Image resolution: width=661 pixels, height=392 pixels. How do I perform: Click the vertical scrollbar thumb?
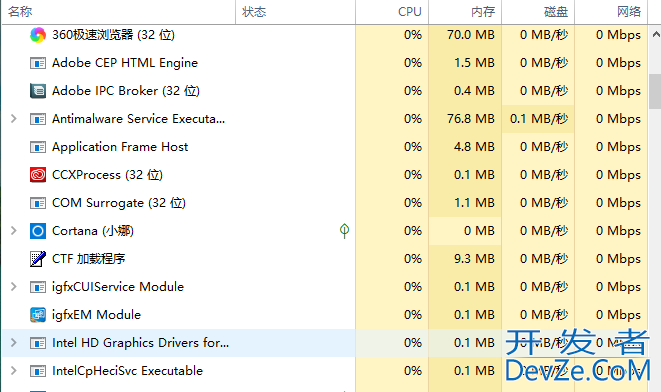click(x=655, y=91)
